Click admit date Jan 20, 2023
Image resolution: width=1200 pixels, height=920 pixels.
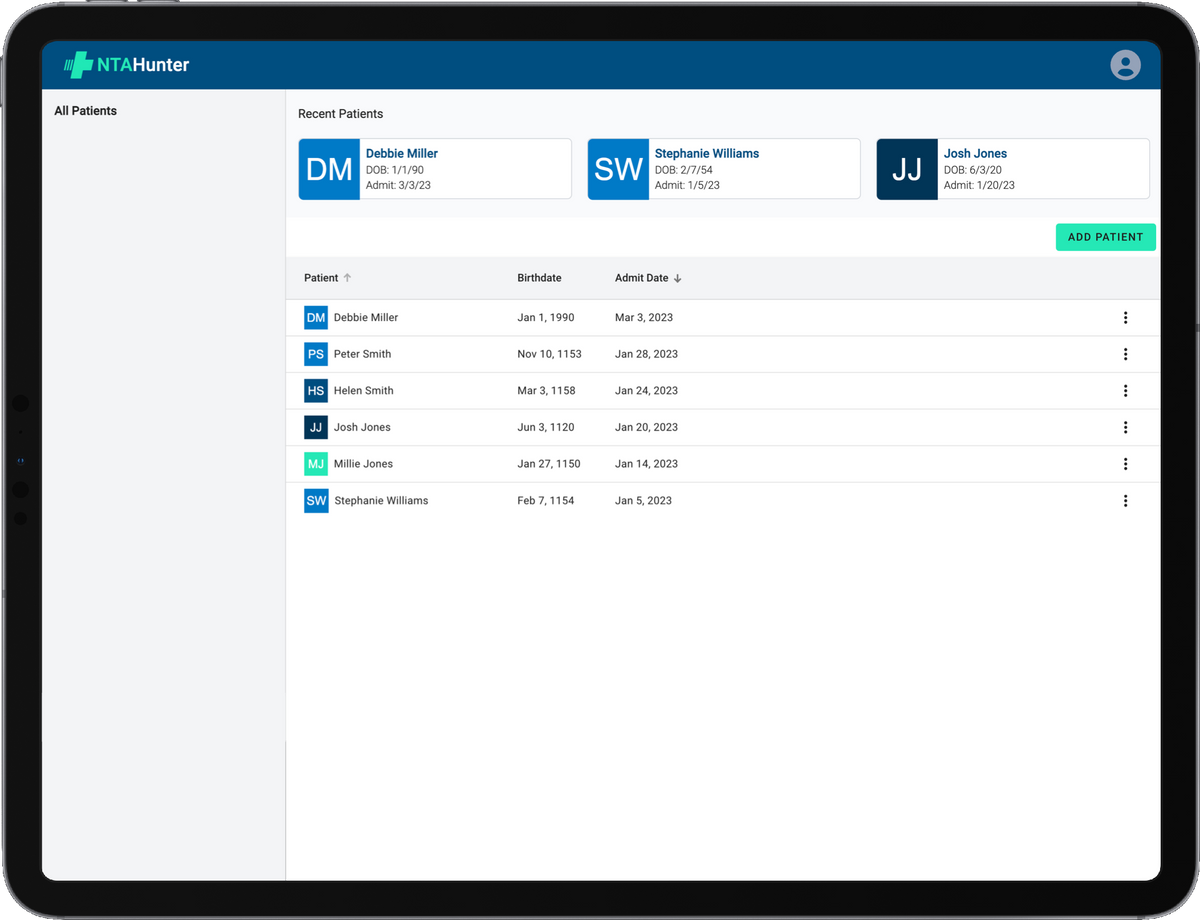coord(646,428)
